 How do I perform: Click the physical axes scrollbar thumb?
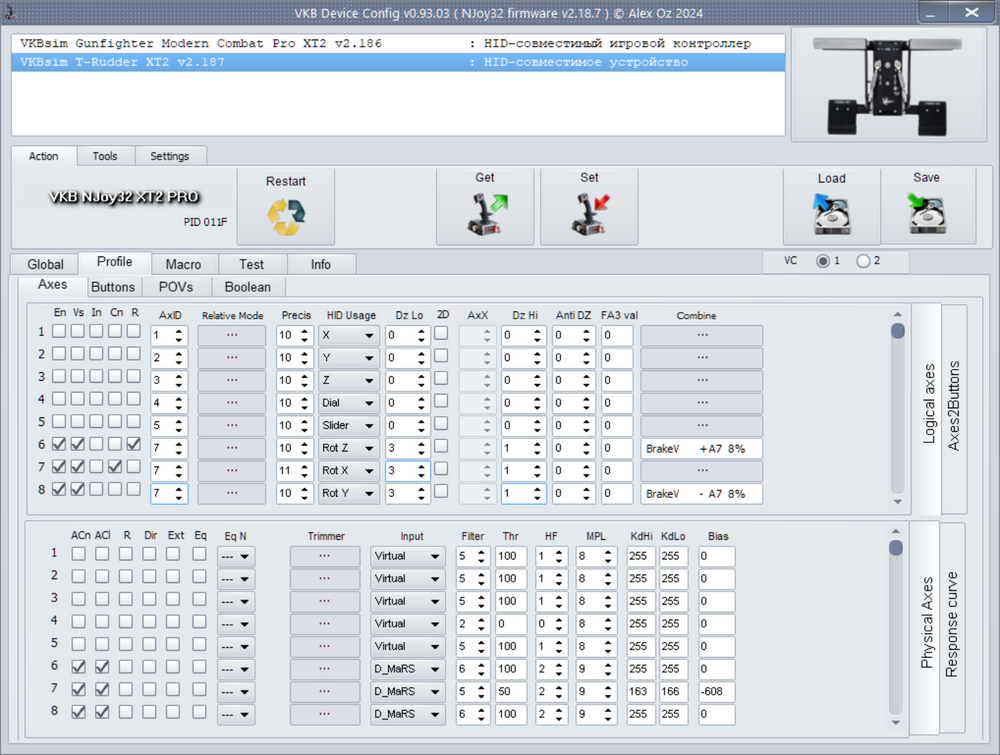tap(896, 548)
